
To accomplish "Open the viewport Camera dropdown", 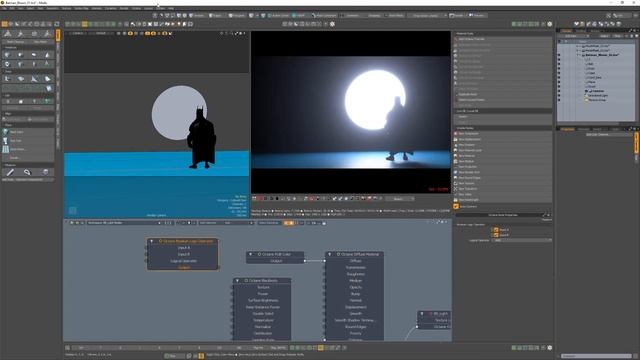I will coord(78,33).
